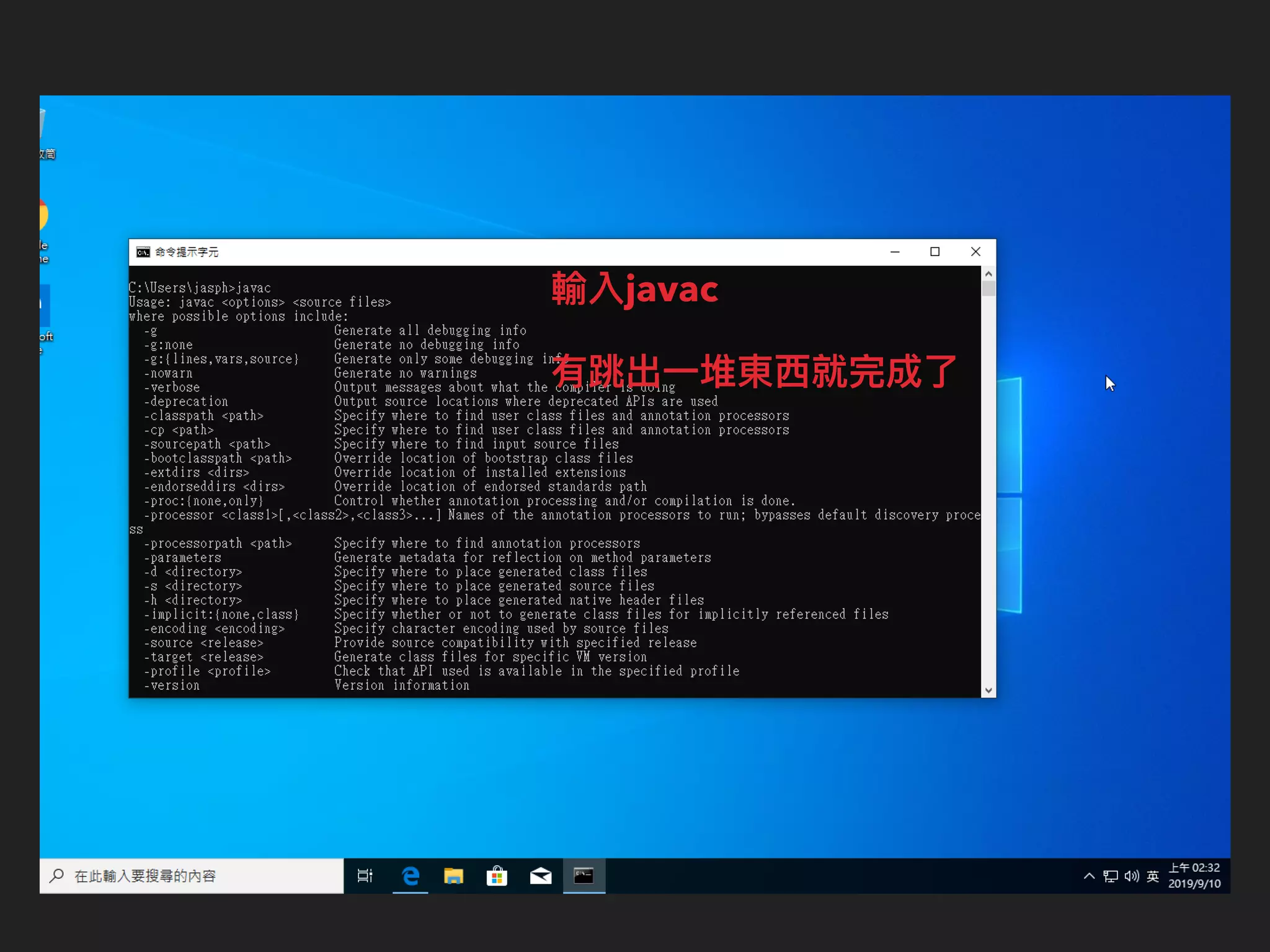The image size is (1270, 952).
Task: Maximize the Command Prompt window
Action: pyautogui.click(x=935, y=252)
